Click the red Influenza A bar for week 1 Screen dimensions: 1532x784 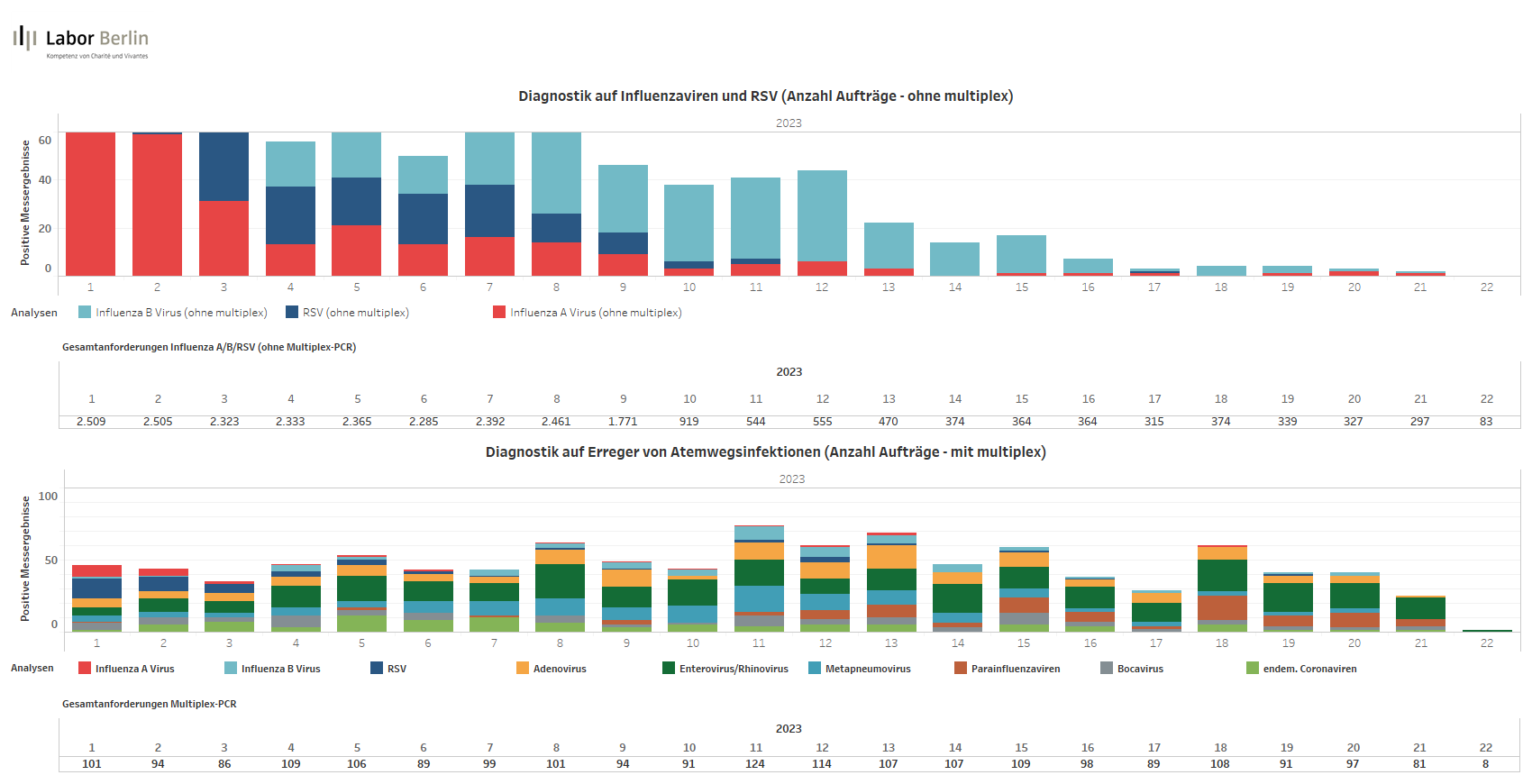90,204
